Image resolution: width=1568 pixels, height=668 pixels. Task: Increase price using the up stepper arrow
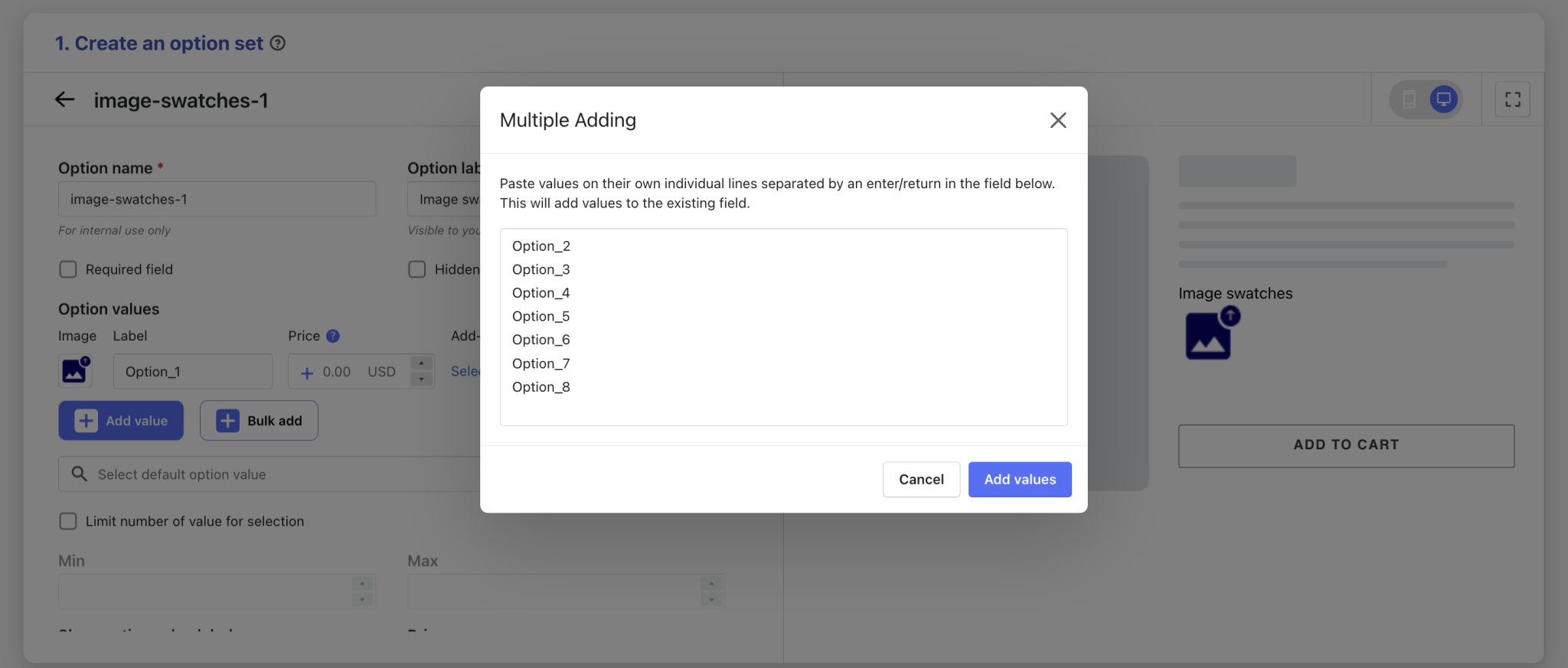point(421,363)
